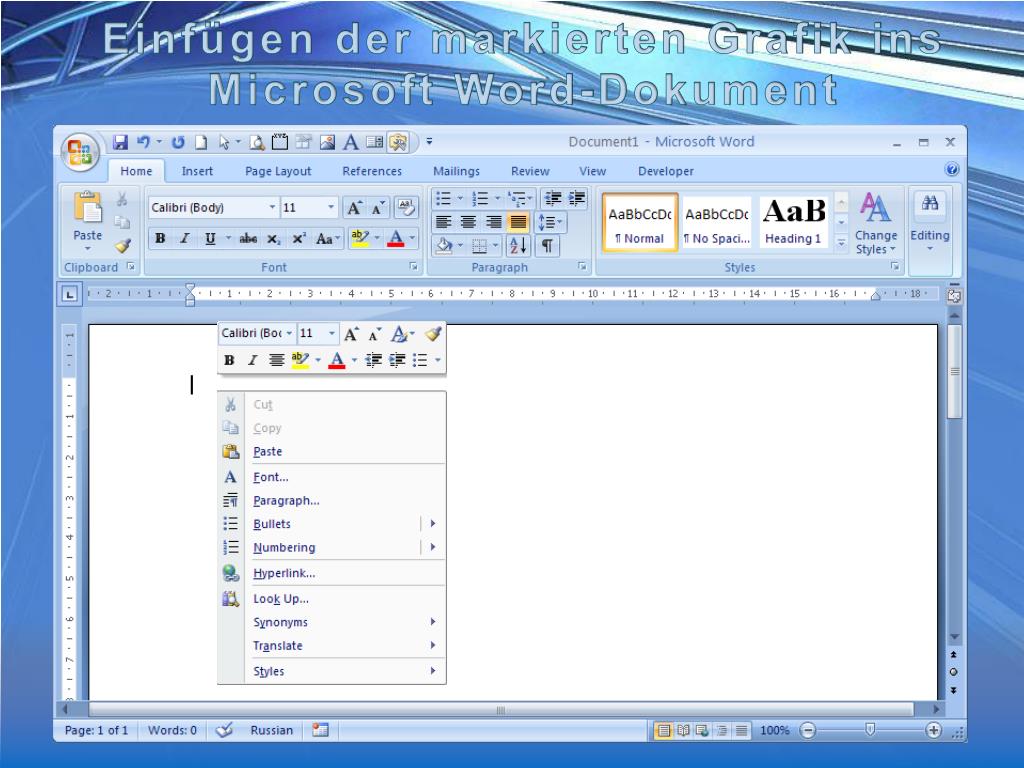The image size is (1024, 768).
Task: Apply the Normal style
Action: 639,223
